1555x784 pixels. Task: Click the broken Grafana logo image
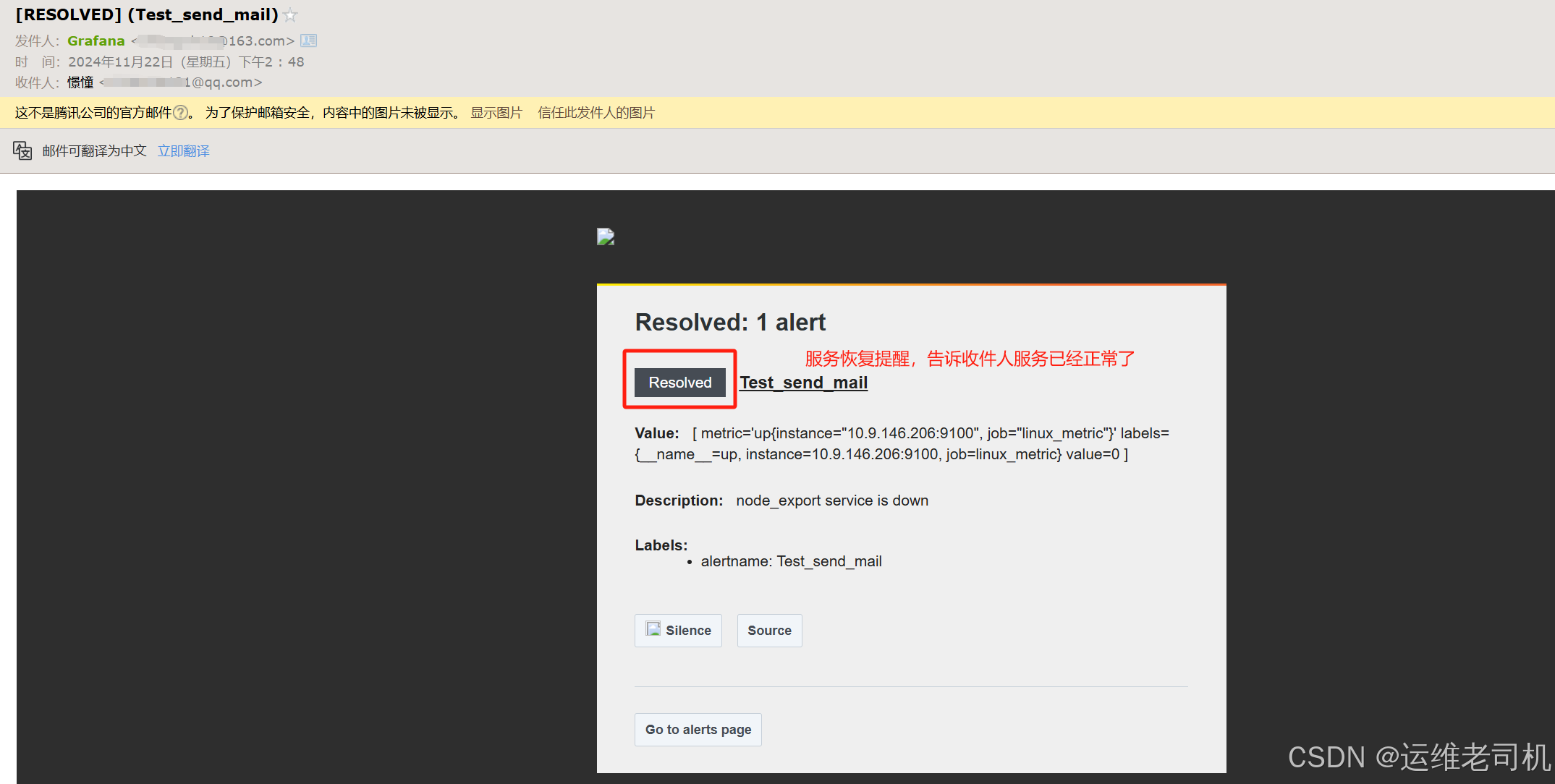point(606,237)
